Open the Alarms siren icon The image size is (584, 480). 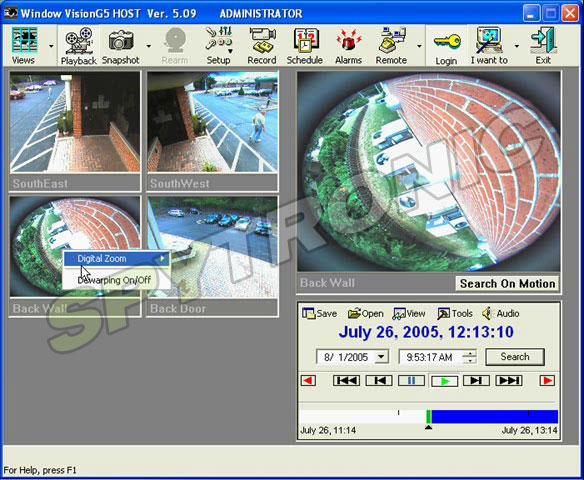click(x=348, y=46)
